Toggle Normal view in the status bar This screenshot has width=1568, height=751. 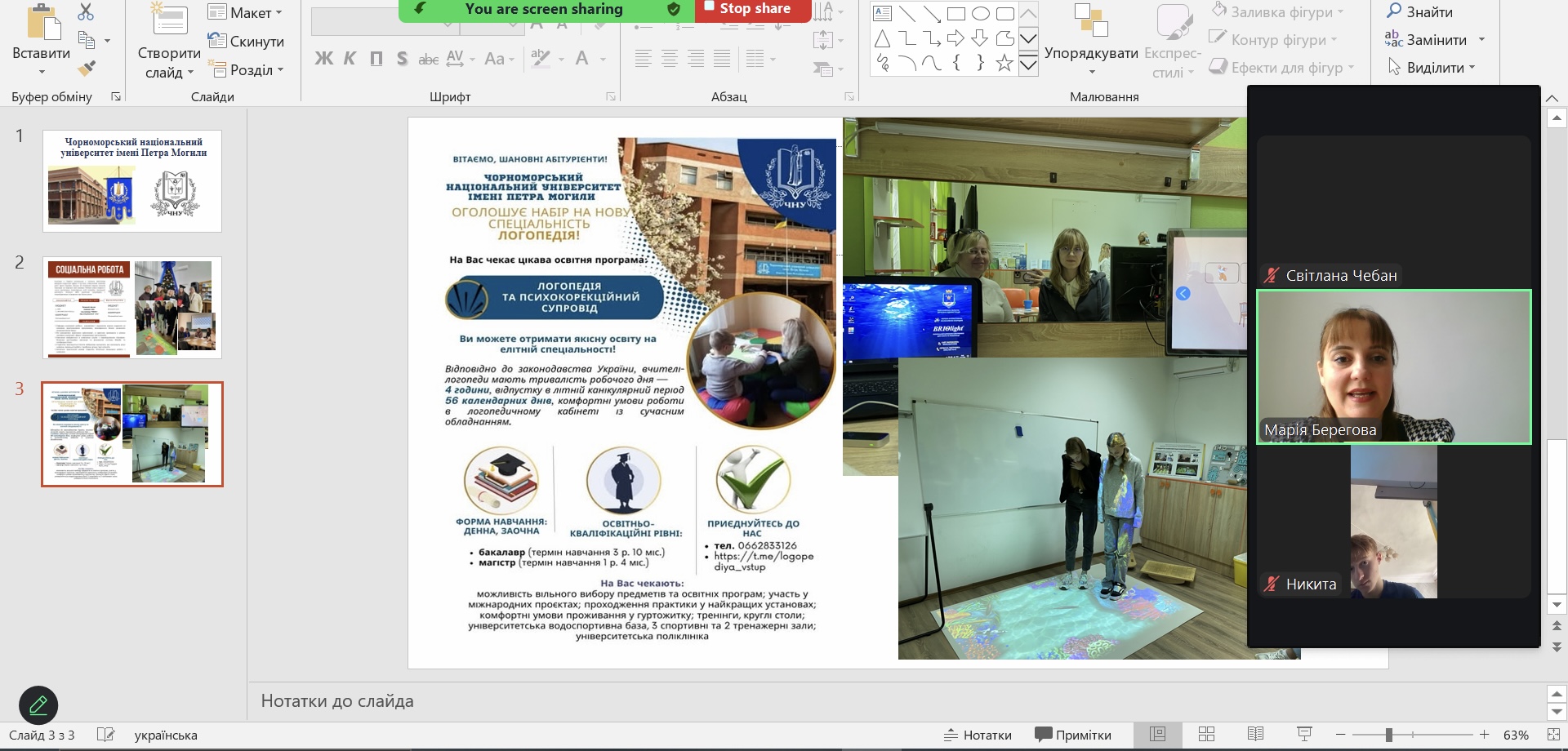pos(1157,734)
